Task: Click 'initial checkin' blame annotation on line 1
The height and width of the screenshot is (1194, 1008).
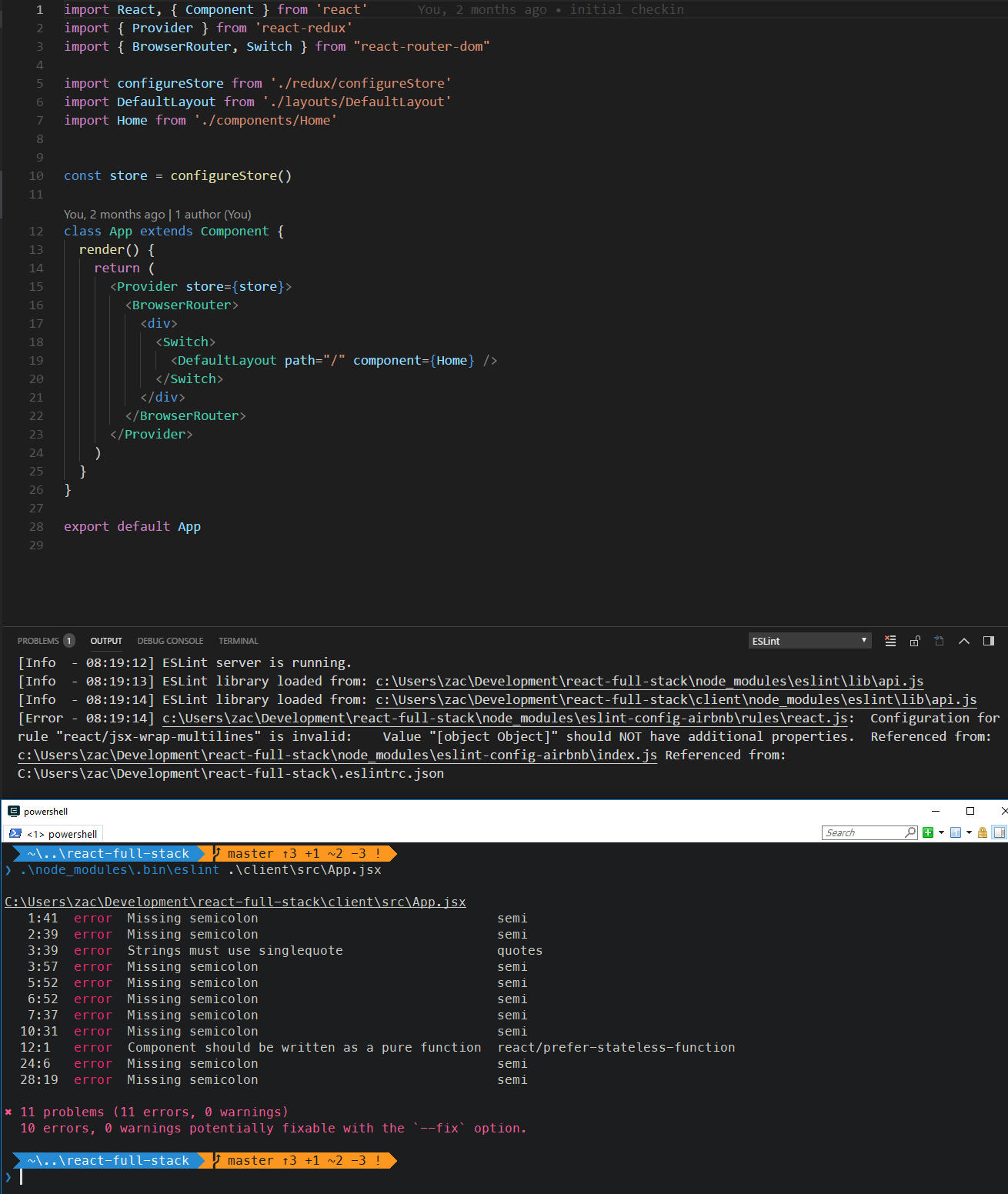Action: click(x=627, y=10)
